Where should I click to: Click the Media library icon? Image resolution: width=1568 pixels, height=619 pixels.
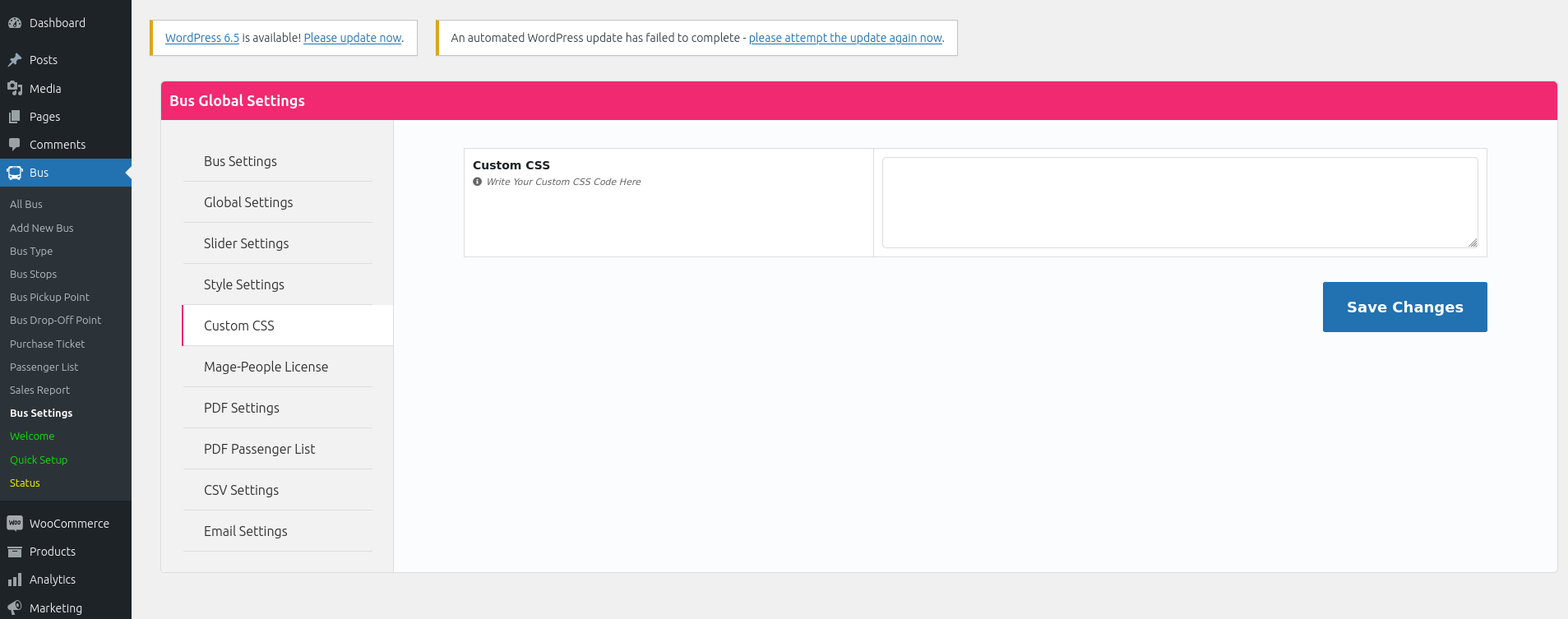point(15,88)
